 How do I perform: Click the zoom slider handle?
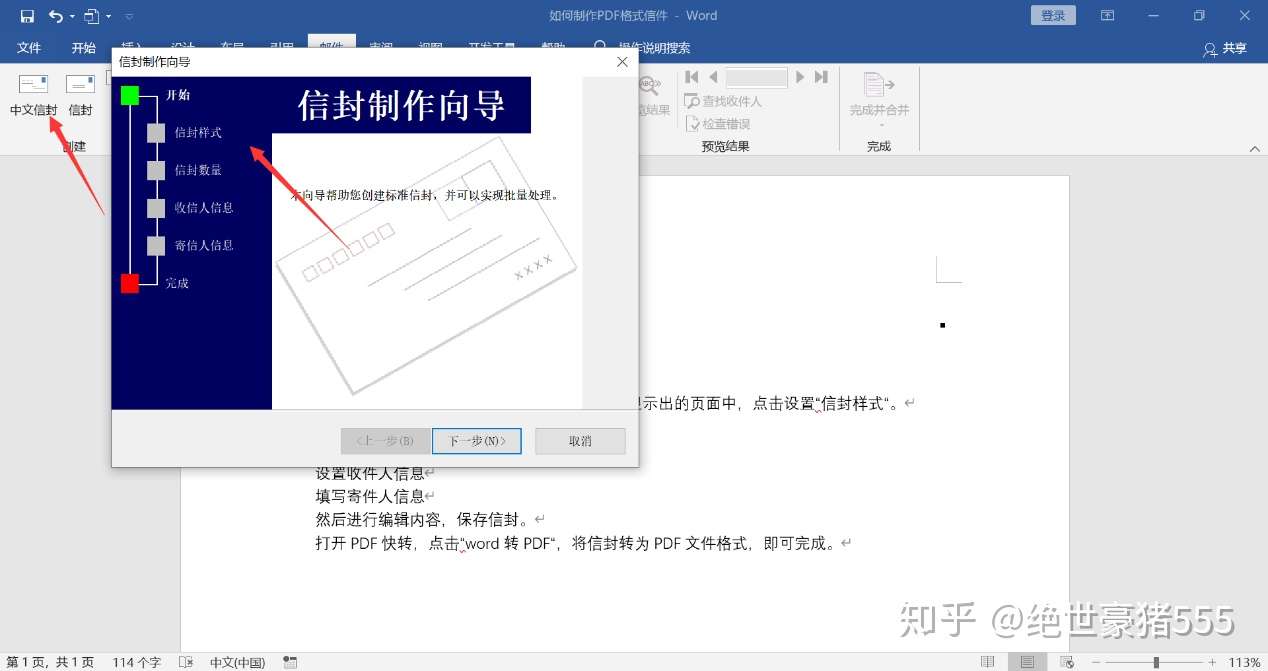[1156, 662]
